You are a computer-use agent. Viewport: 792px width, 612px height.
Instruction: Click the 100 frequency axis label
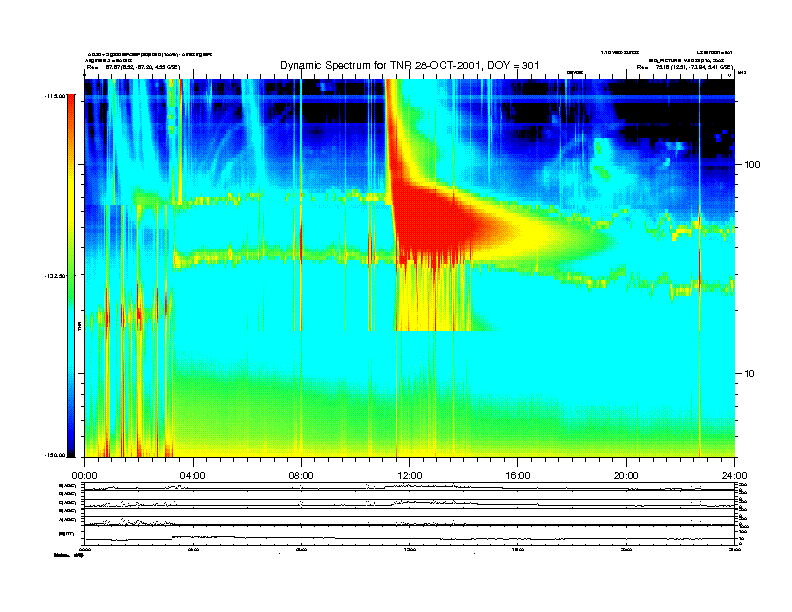click(753, 165)
